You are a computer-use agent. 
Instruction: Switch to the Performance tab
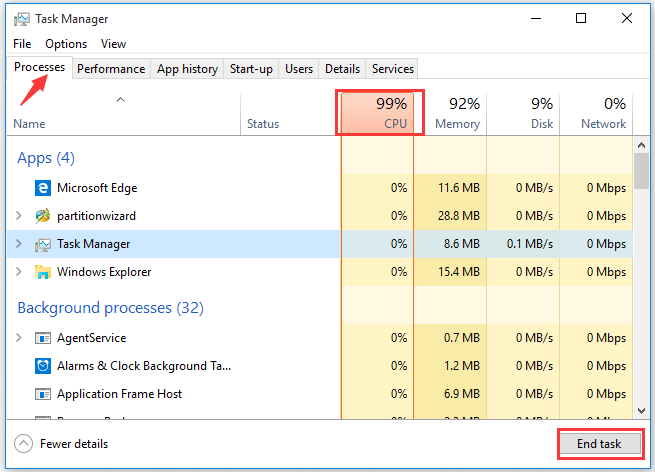(x=111, y=69)
